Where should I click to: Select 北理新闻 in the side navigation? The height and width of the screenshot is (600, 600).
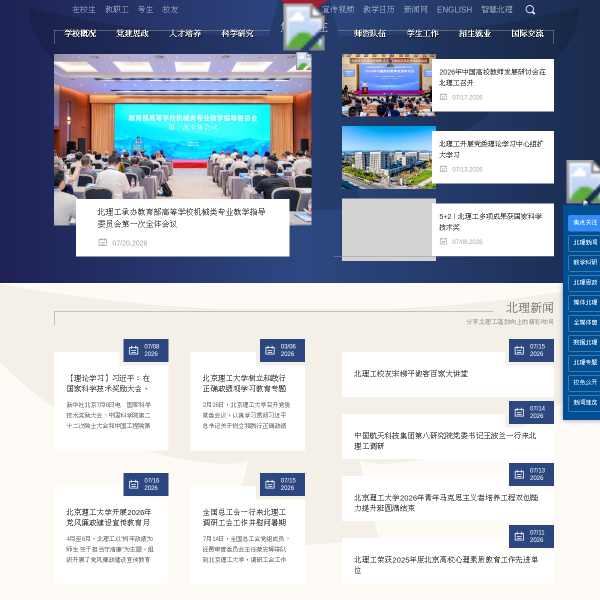(x=584, y=242)
